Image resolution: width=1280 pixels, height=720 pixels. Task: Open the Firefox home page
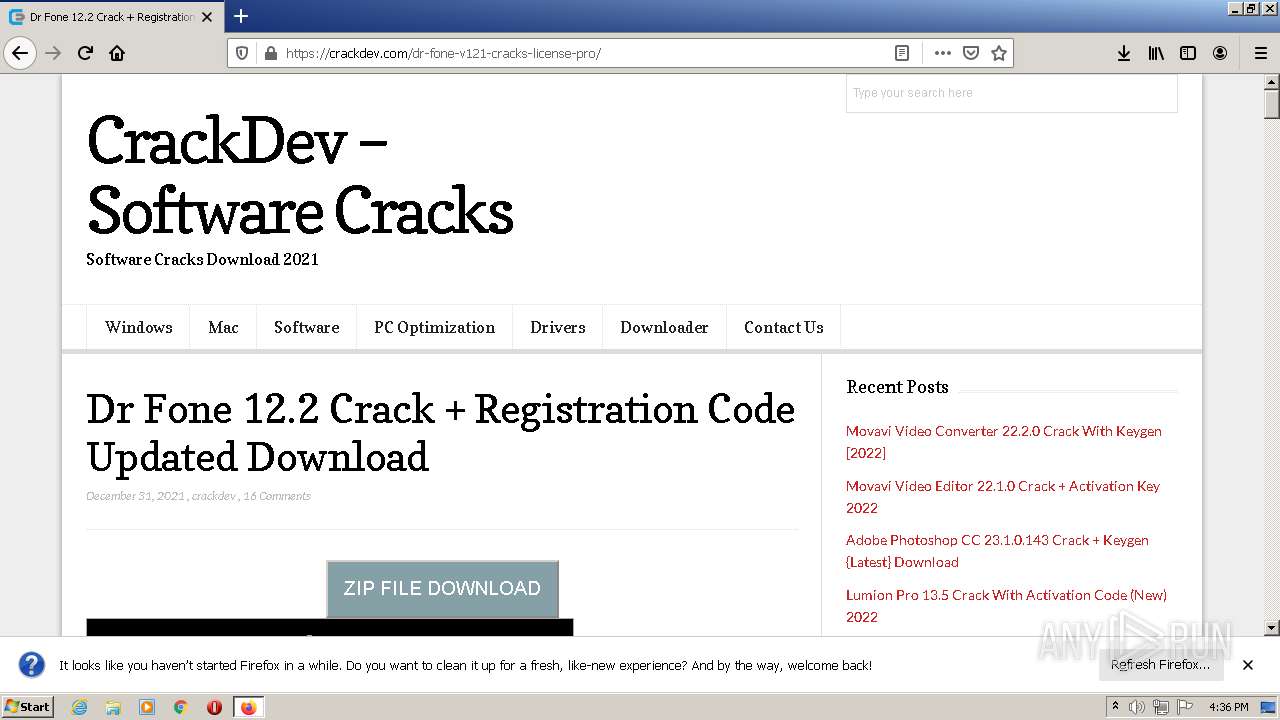tap(117, 53)
